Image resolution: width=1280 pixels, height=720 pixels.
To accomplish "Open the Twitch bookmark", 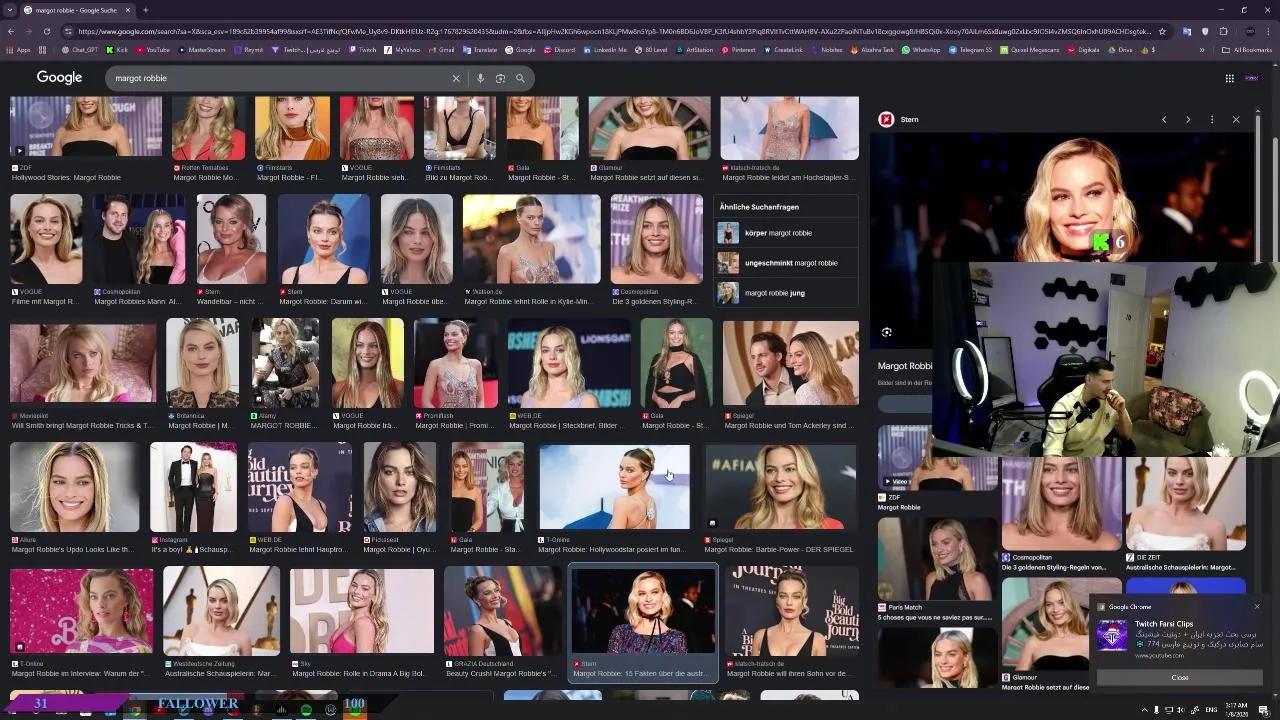I will click(x=363, y=49).
